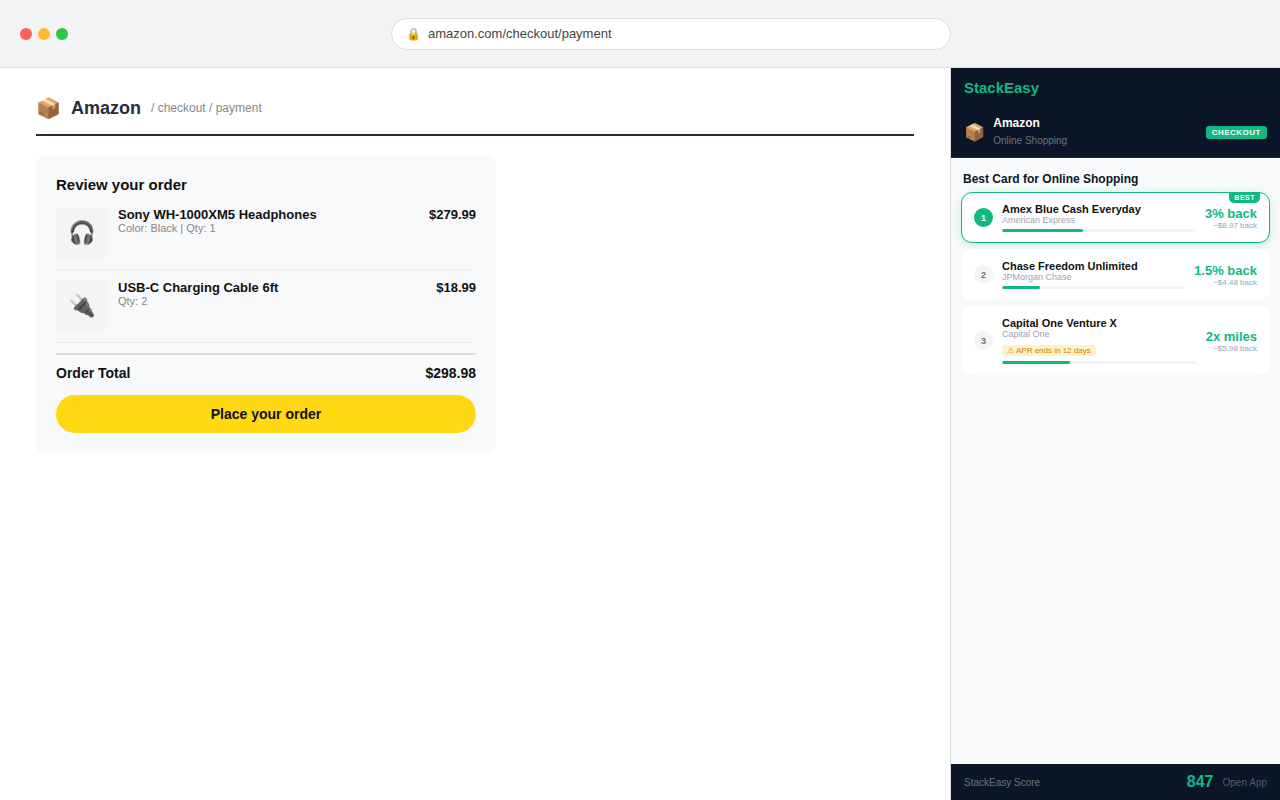Image resolution: width=1280 pixels, height=800 pixels.
Task: Click the Amazon package logo icon
Action: click(48, 108)
